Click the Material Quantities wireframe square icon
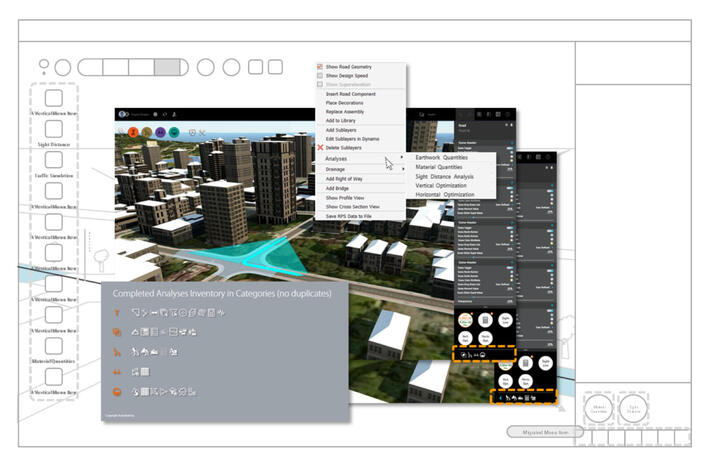Viewport: 709px width, 465px height. coord(54,376)
